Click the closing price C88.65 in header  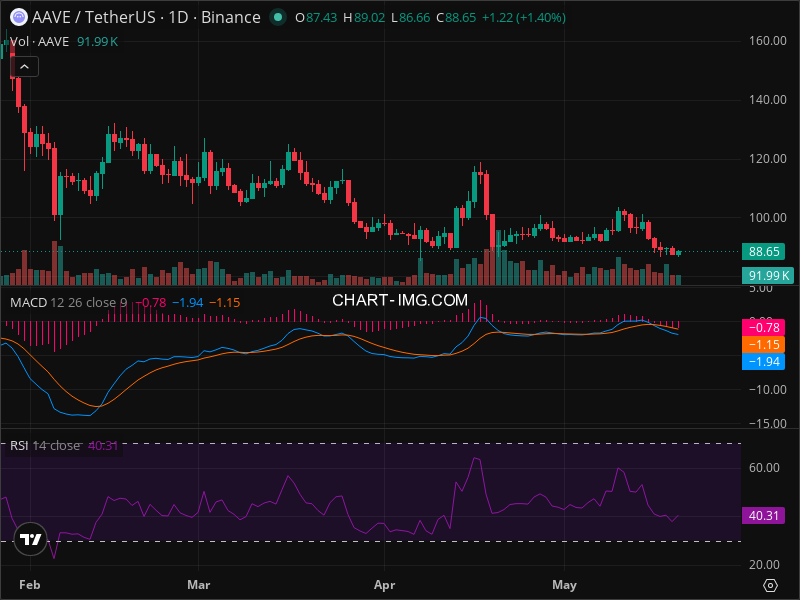point(456,18)
